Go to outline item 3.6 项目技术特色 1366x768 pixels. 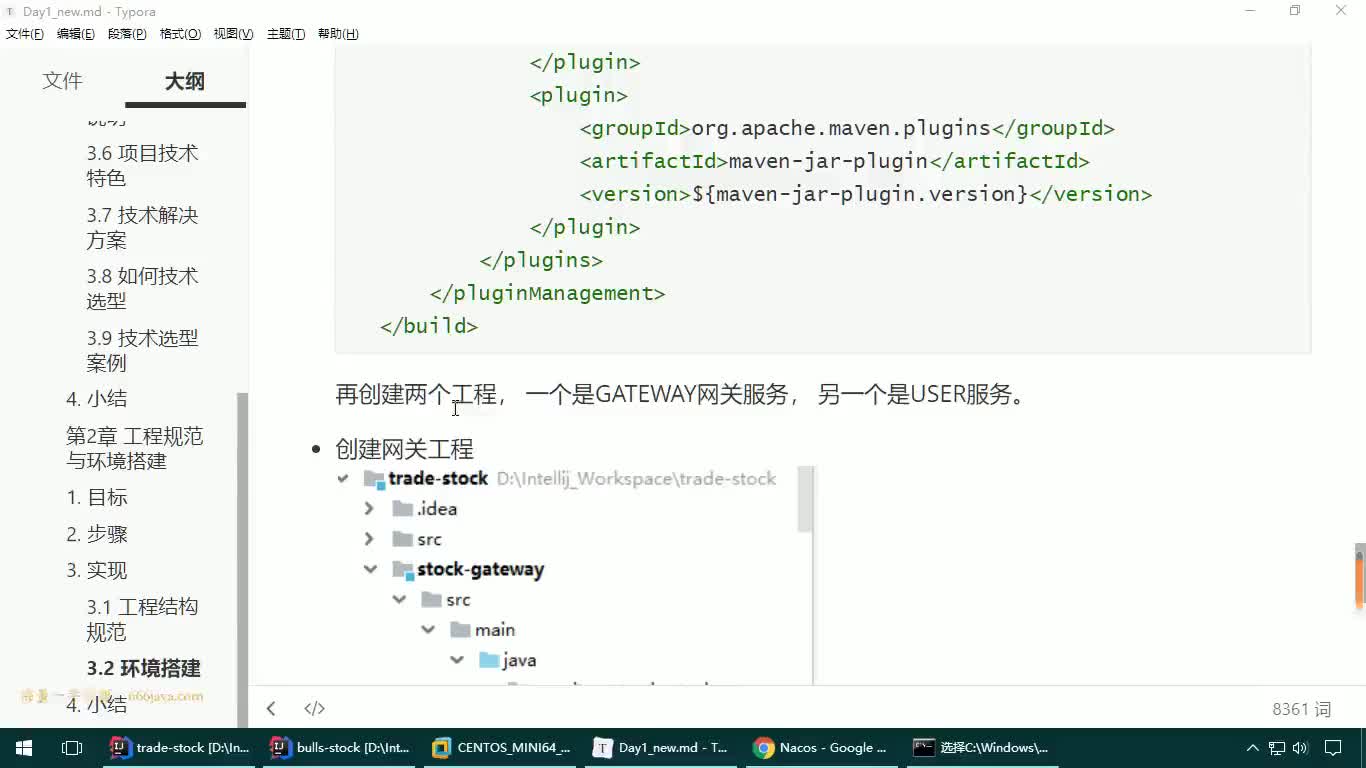pyautogui.click(x=142, y=165)
